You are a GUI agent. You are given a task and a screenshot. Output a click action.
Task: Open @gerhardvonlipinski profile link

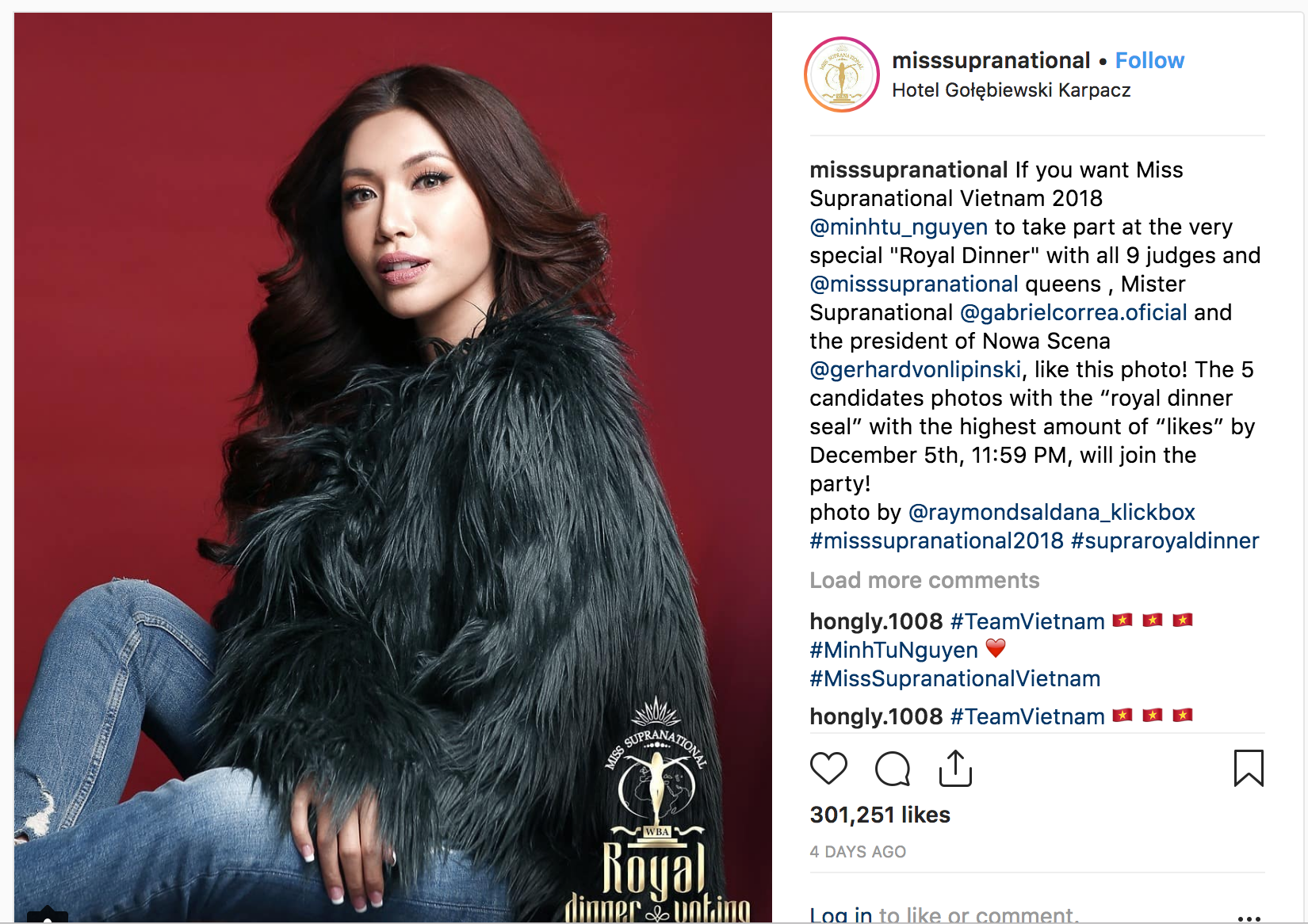click(916, 369)
